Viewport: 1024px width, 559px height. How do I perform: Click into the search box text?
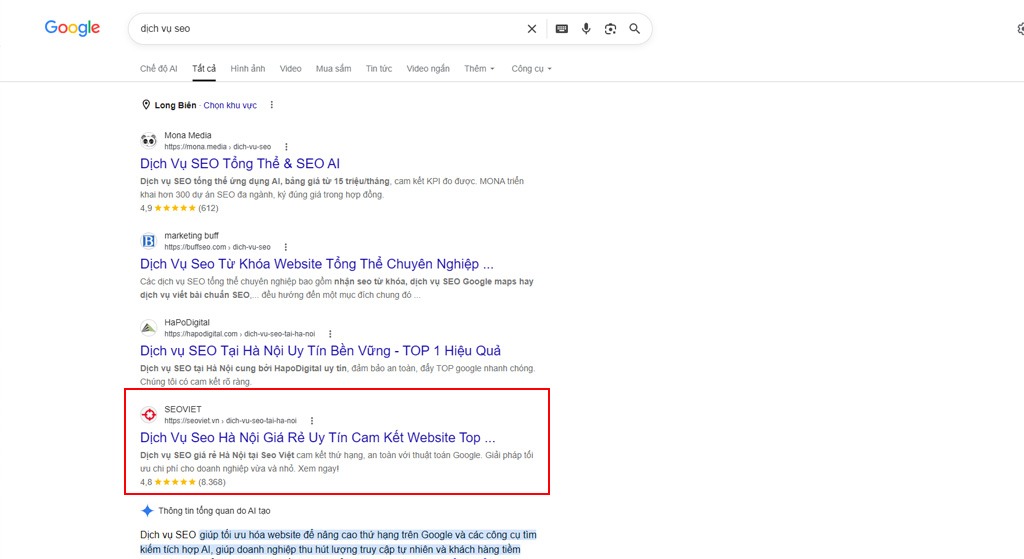click(x=165, y=29)
